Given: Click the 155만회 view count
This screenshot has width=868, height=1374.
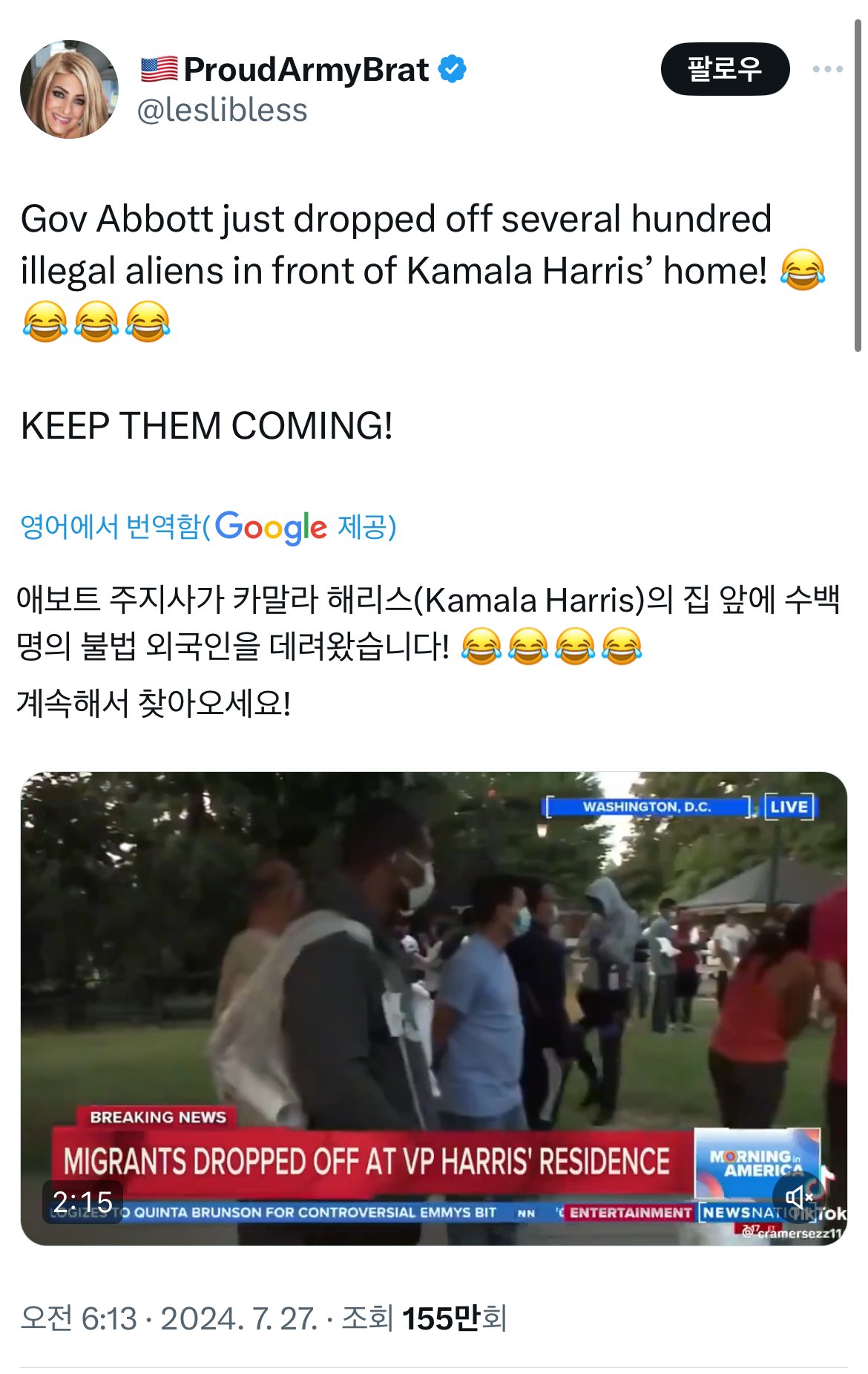Looking at the screenshot, I should click(454, 1318).
